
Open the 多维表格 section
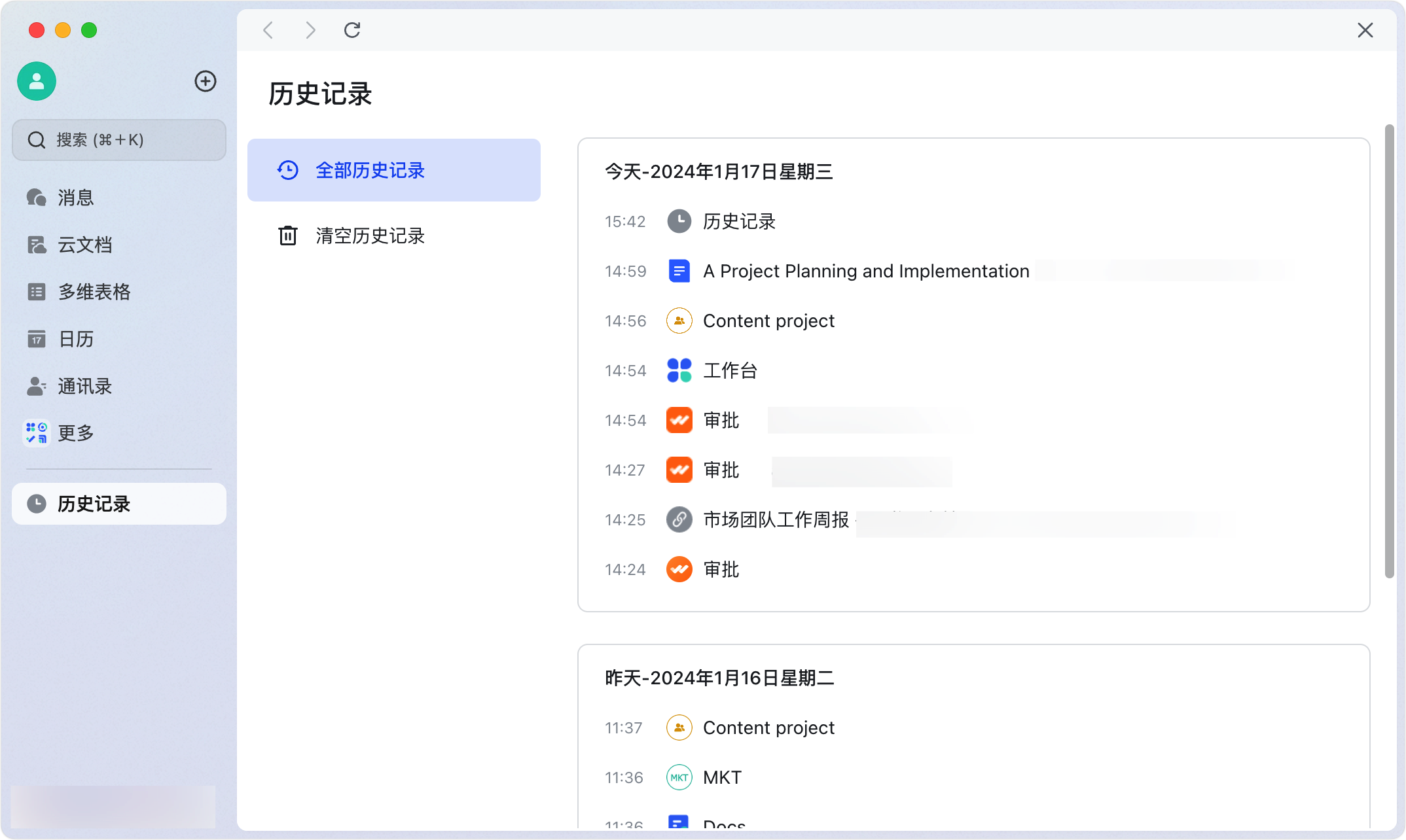94,292
